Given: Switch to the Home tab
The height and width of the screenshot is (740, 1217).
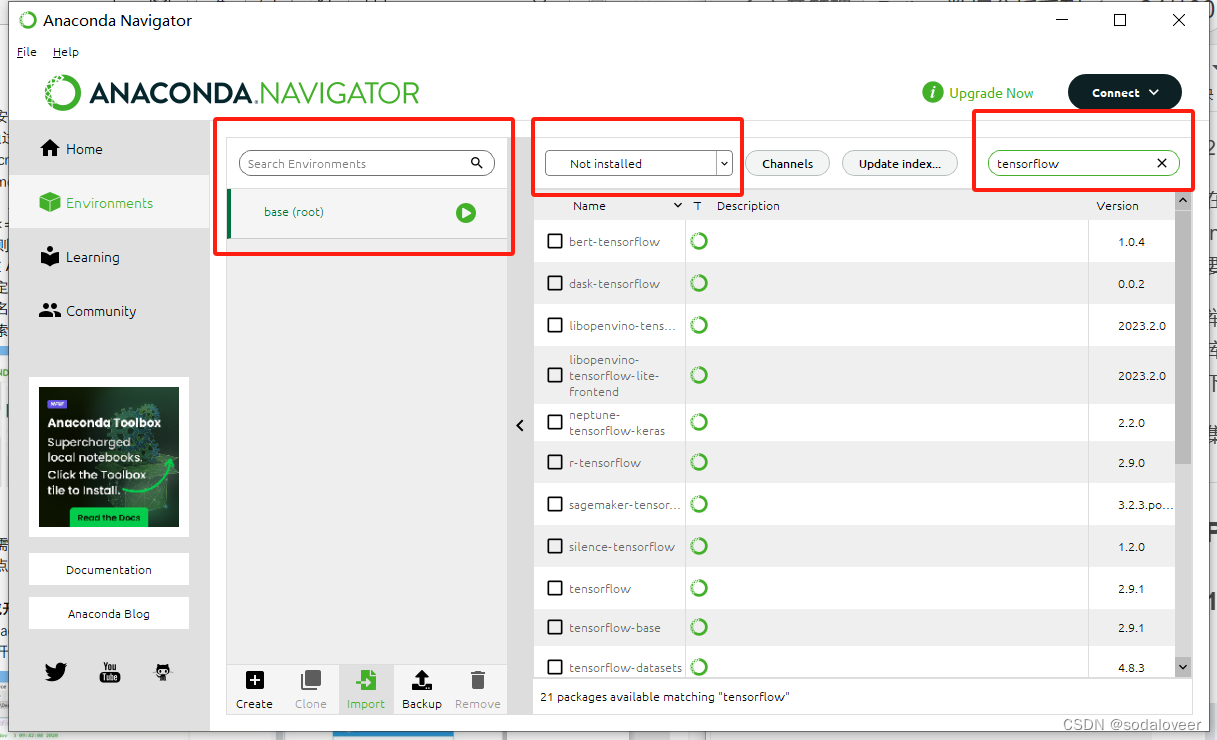Looking at the screenshot, I should pyautogui.click(x=110, y=148).
